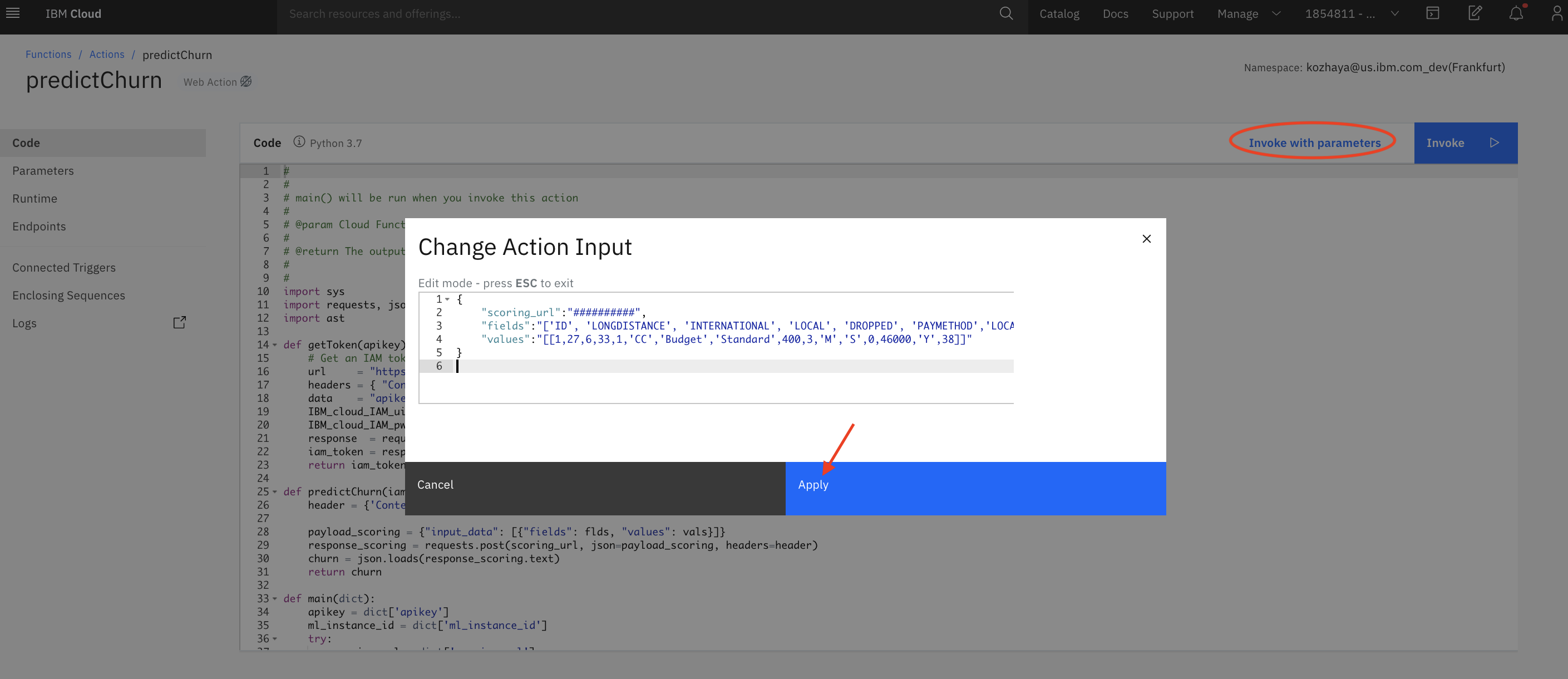Click the hamburger menu icon
The height and width of the screenshot is (679, 1568).
[13, 13]
